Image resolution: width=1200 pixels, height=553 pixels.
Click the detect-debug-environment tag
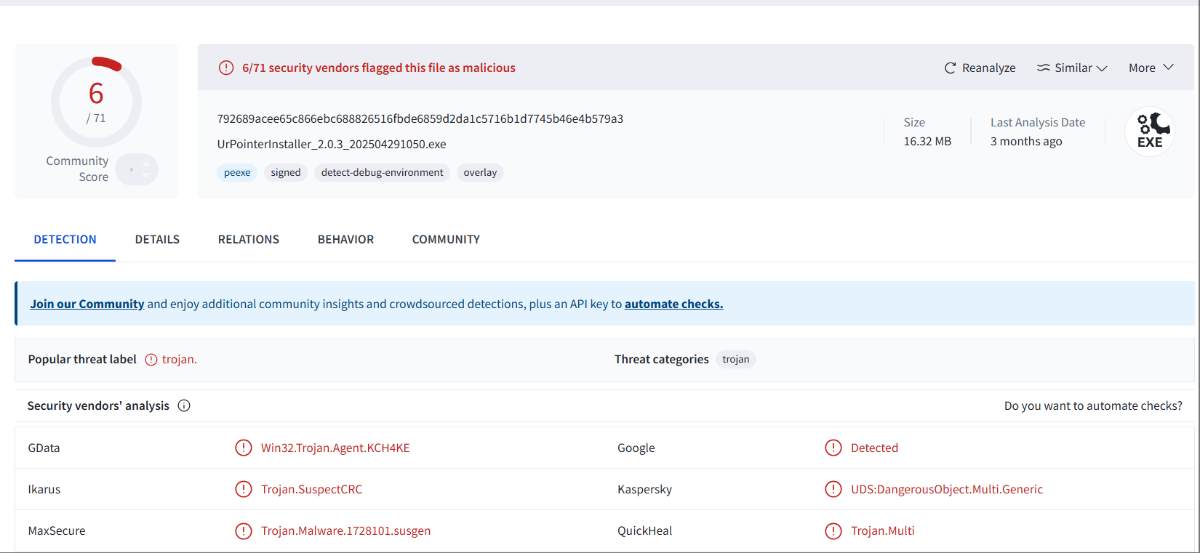pyautogui.click(x=382, y=172)
